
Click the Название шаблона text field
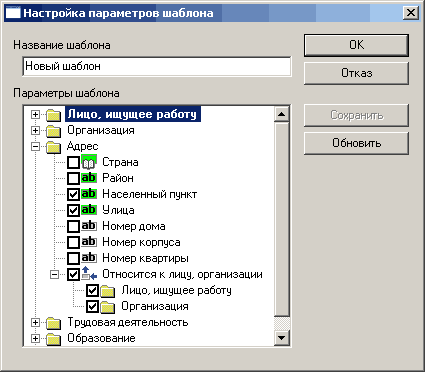tap(157, 66)
